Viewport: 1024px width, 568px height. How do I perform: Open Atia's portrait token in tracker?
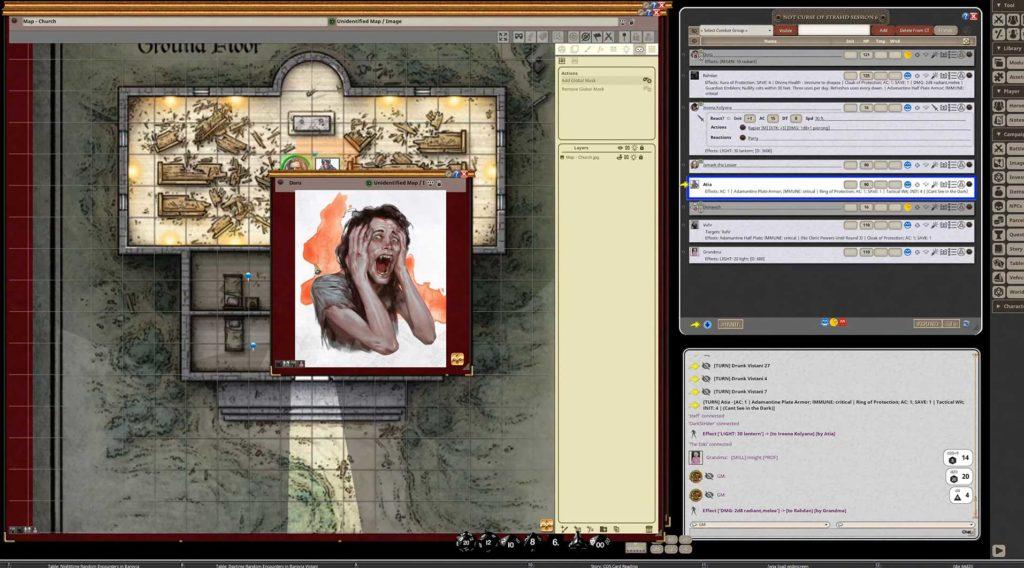695,185
